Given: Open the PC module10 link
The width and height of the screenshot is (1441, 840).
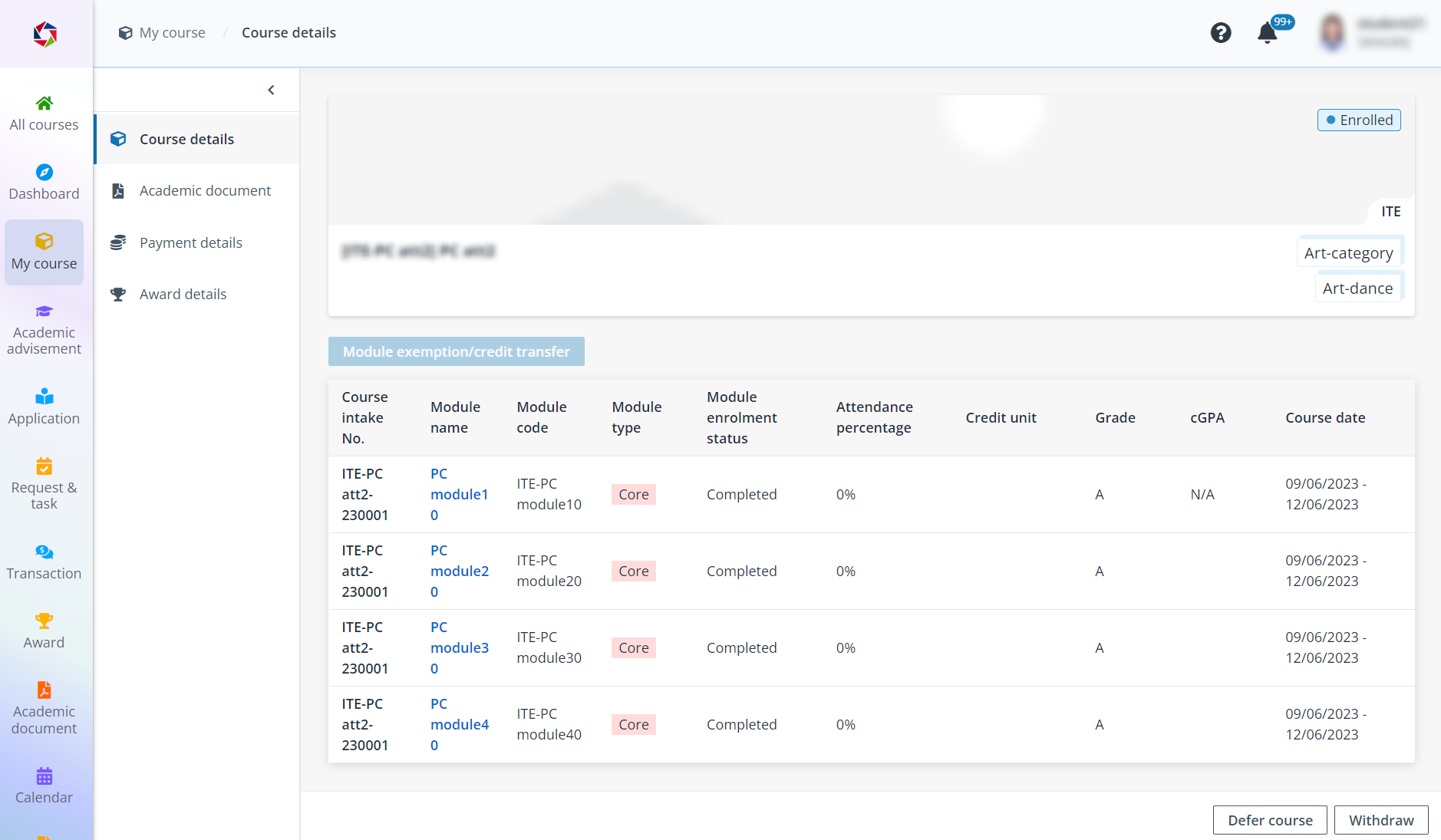Looking at the screenshot, I should pos(459,494).
